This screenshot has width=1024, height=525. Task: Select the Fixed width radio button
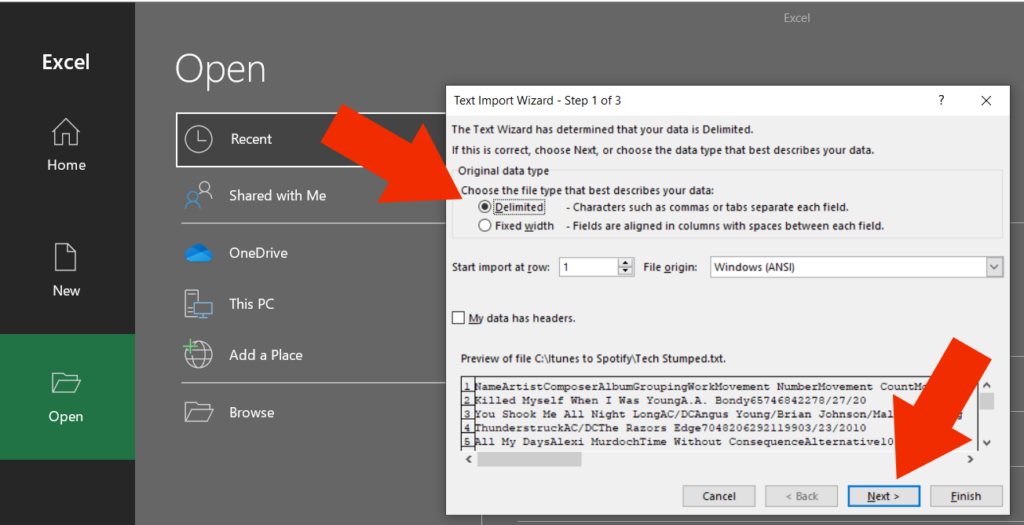click(485, 225)
